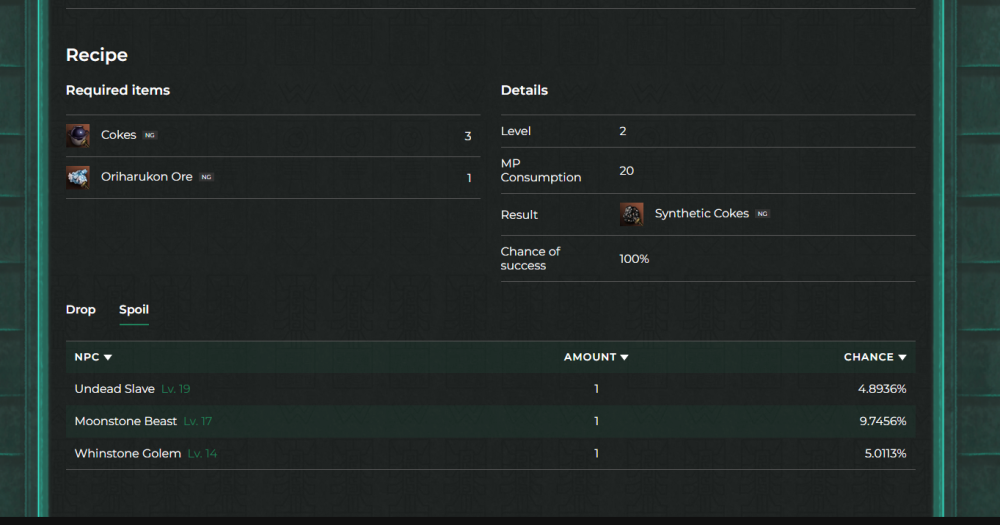Screen dimensions: 1000x525
Task: Open the Oriharukon Ore item page
Action: click(x=146, y=177)
